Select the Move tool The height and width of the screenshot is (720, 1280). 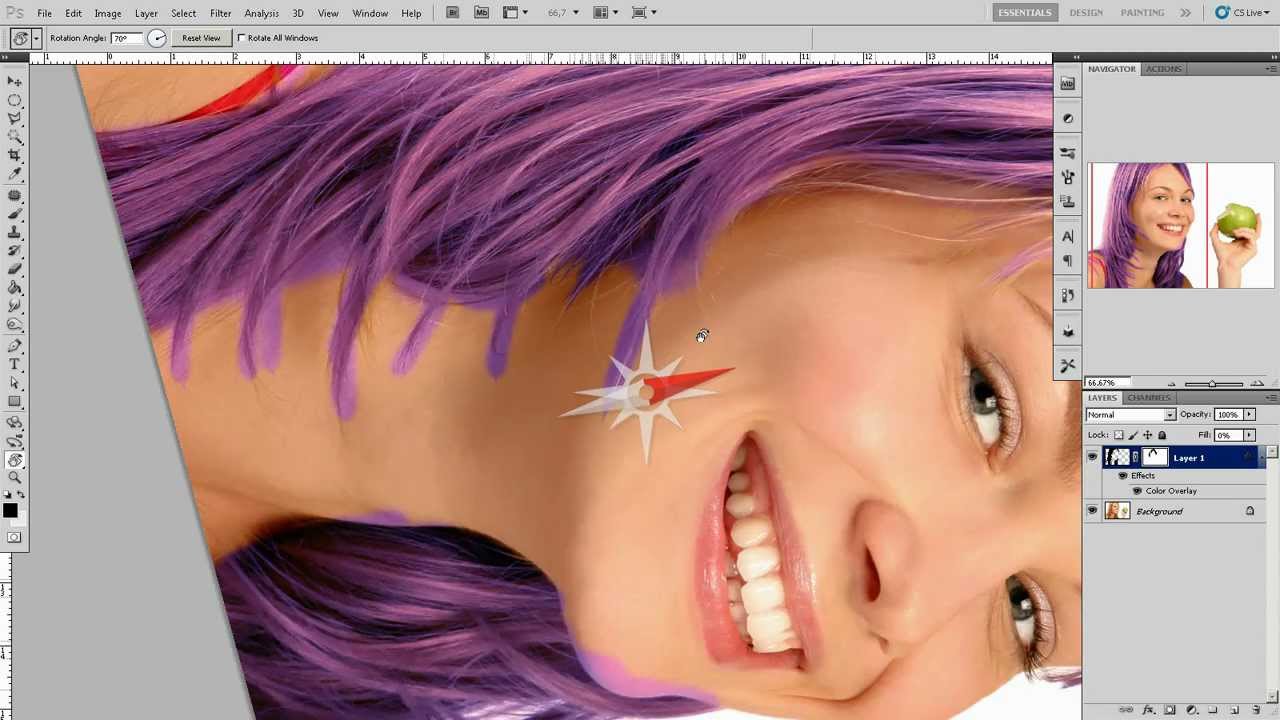tap(14, 81)
